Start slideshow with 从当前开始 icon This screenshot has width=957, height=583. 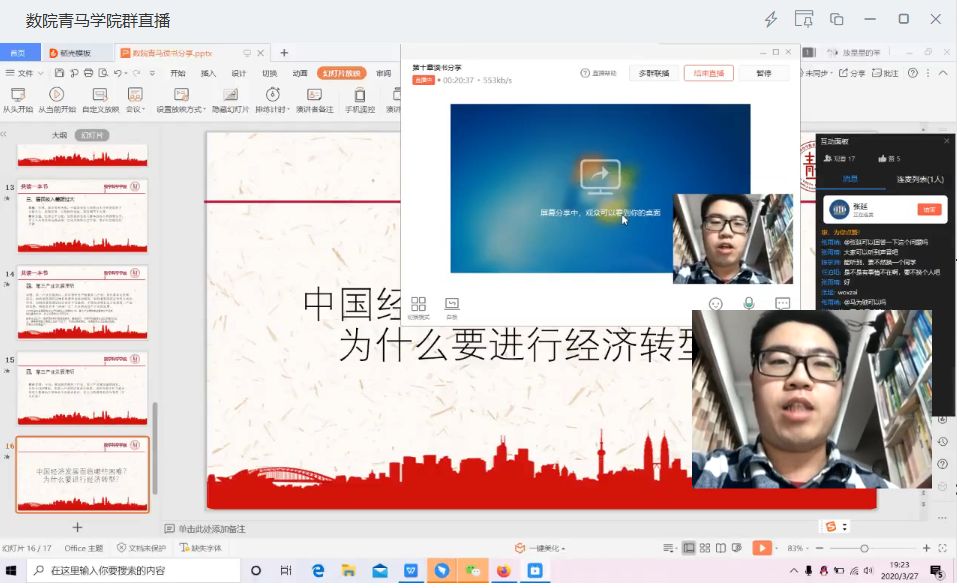57,94
